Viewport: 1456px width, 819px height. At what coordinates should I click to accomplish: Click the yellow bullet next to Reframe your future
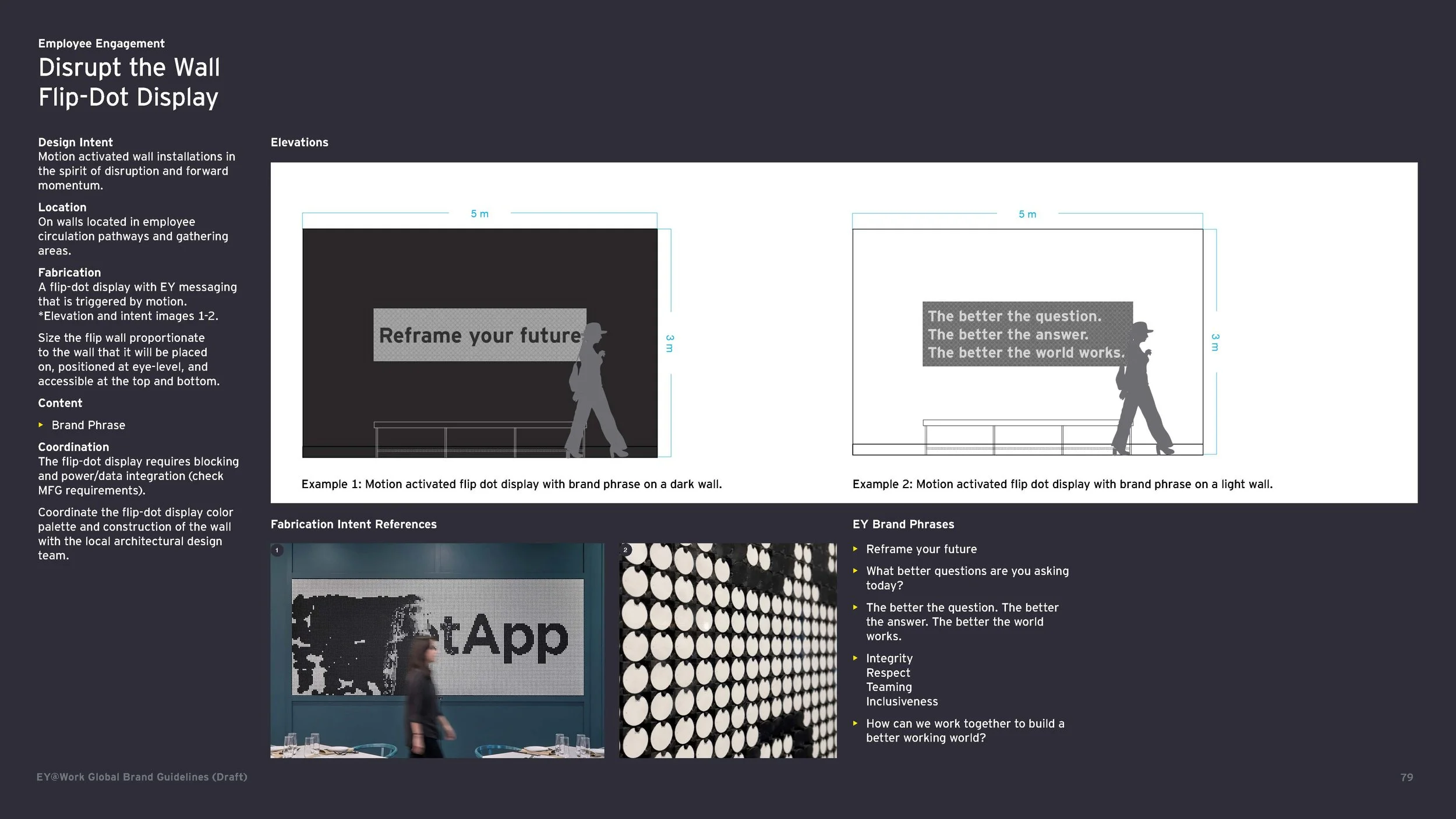click(855, 549)
